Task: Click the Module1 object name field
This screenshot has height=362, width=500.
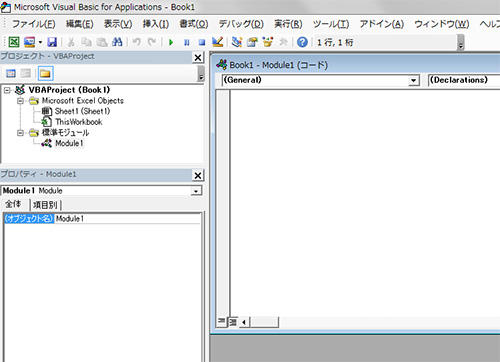Action: 128,219
